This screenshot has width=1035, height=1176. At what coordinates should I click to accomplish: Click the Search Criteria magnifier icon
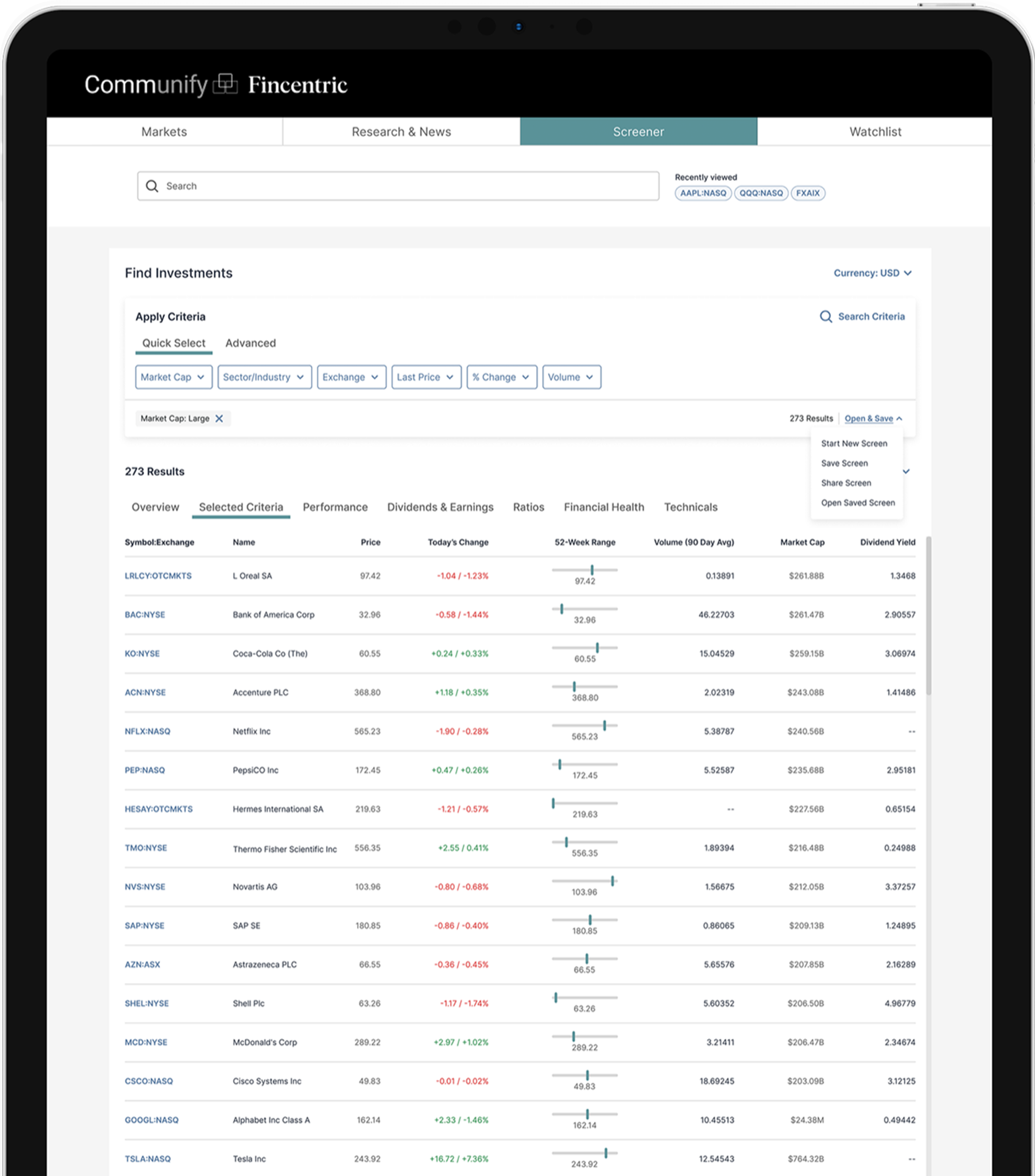(825, 316)
